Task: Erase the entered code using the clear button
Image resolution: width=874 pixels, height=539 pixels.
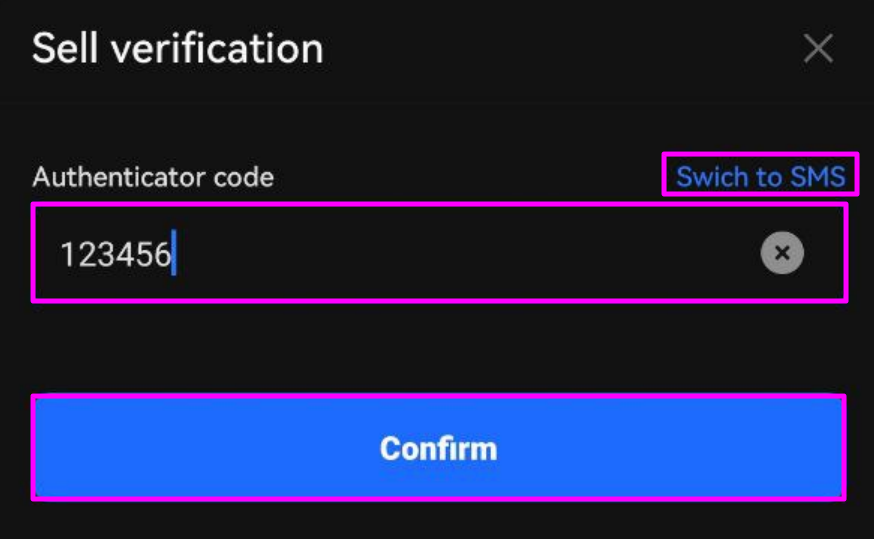Action: 782,252
